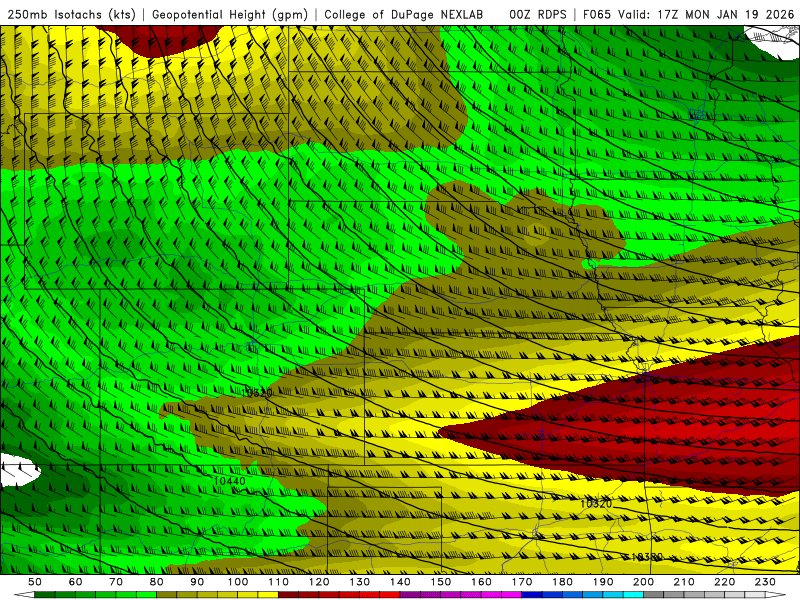Click the 120 label on the colorbar

[x=319, y=582]
